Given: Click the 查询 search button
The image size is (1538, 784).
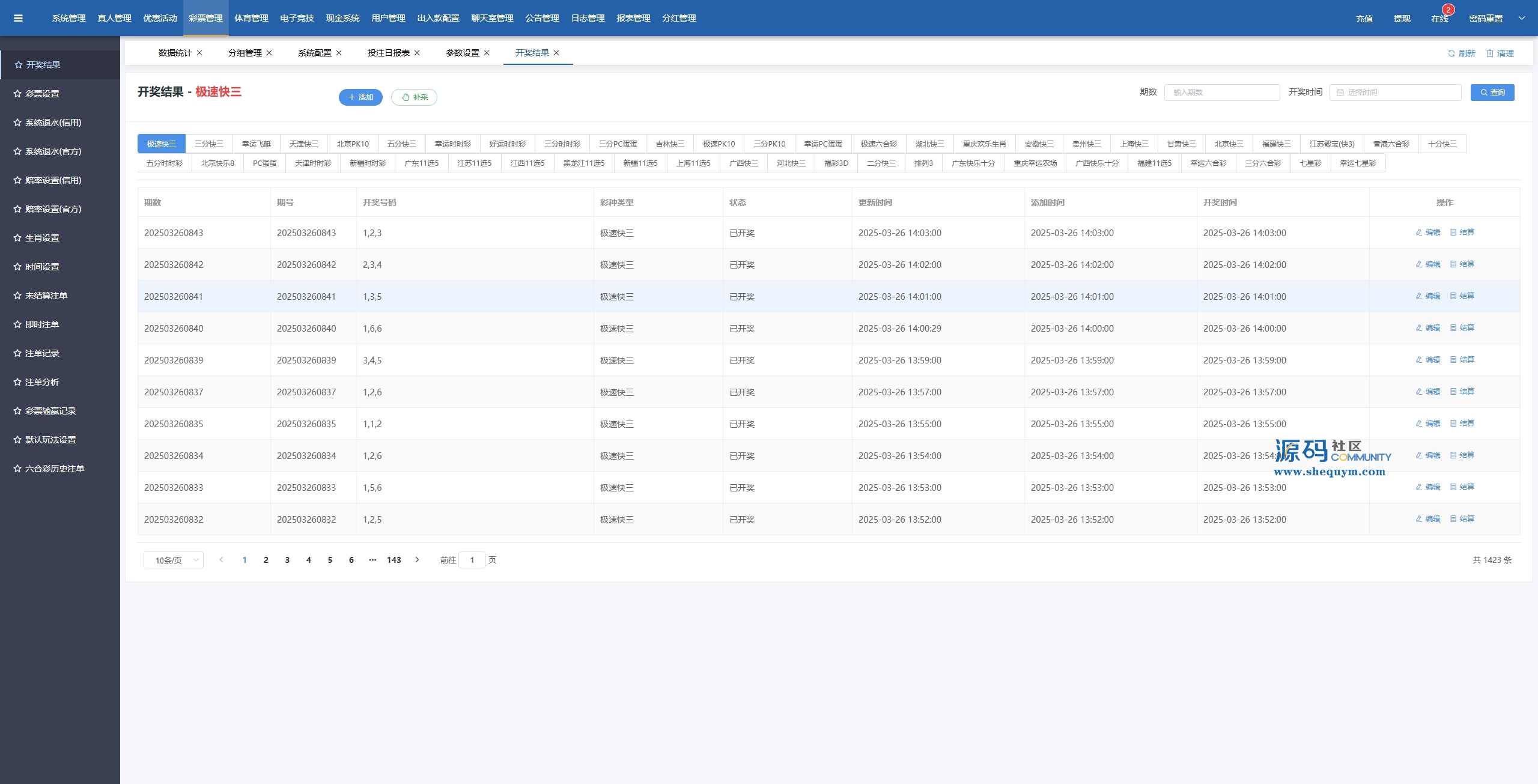Looking at the screenshot, I should pyautogui.click(x=1492, y=93).
